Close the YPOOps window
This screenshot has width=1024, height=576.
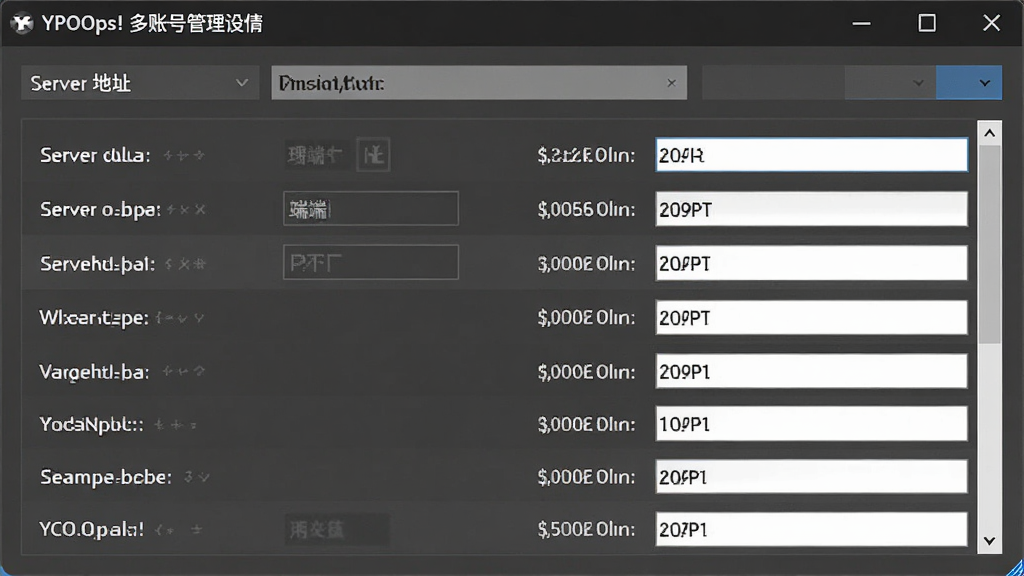[x=991, y=24]
